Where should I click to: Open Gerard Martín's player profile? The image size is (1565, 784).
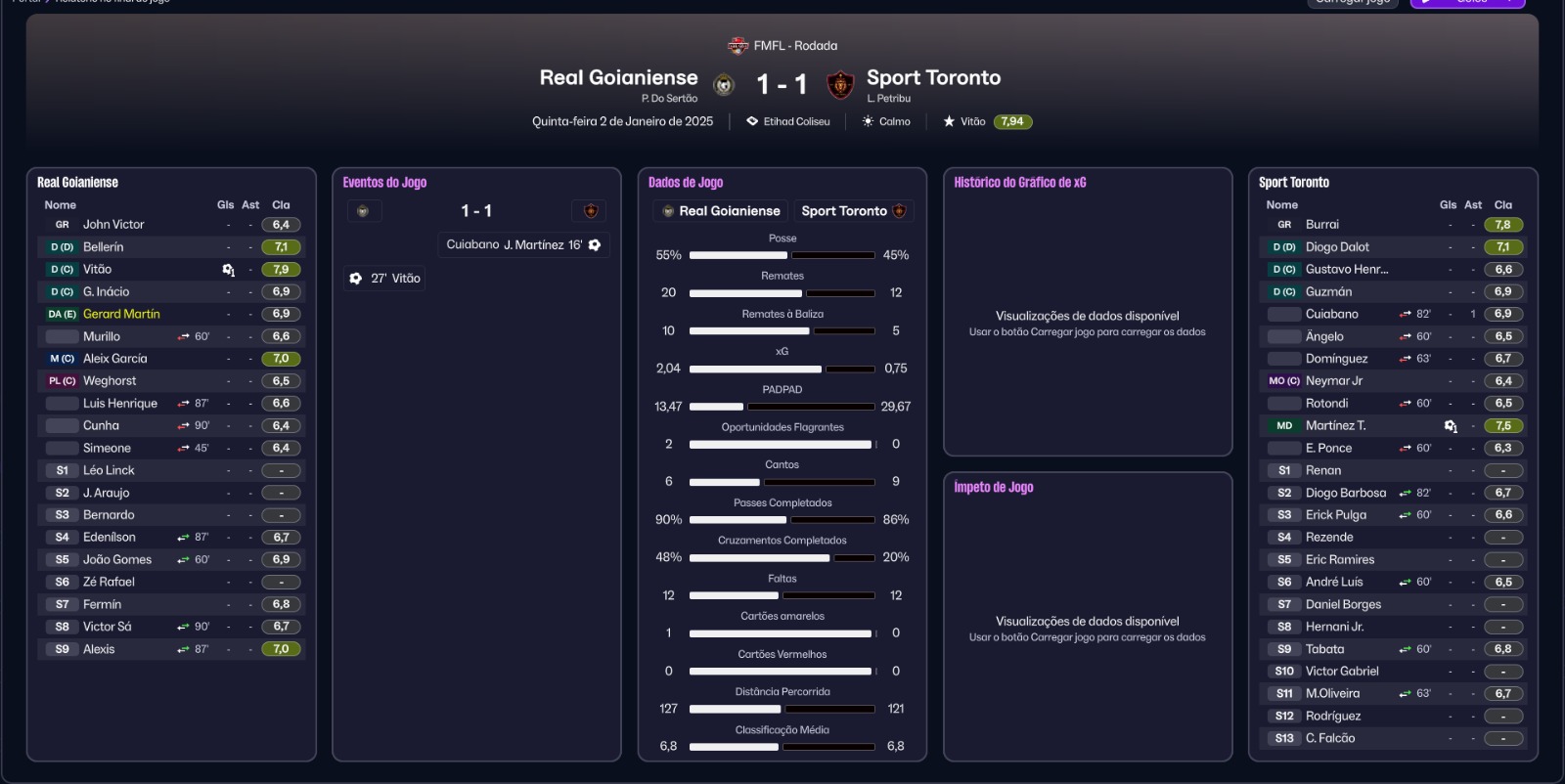[x=121, y=314]
